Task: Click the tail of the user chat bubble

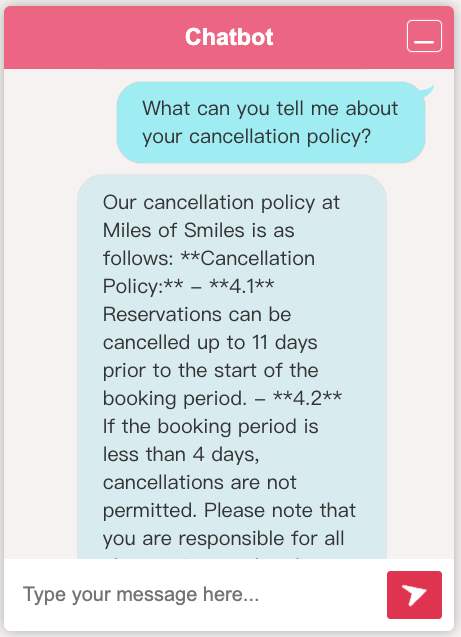Action: click(x=427, y=91)
